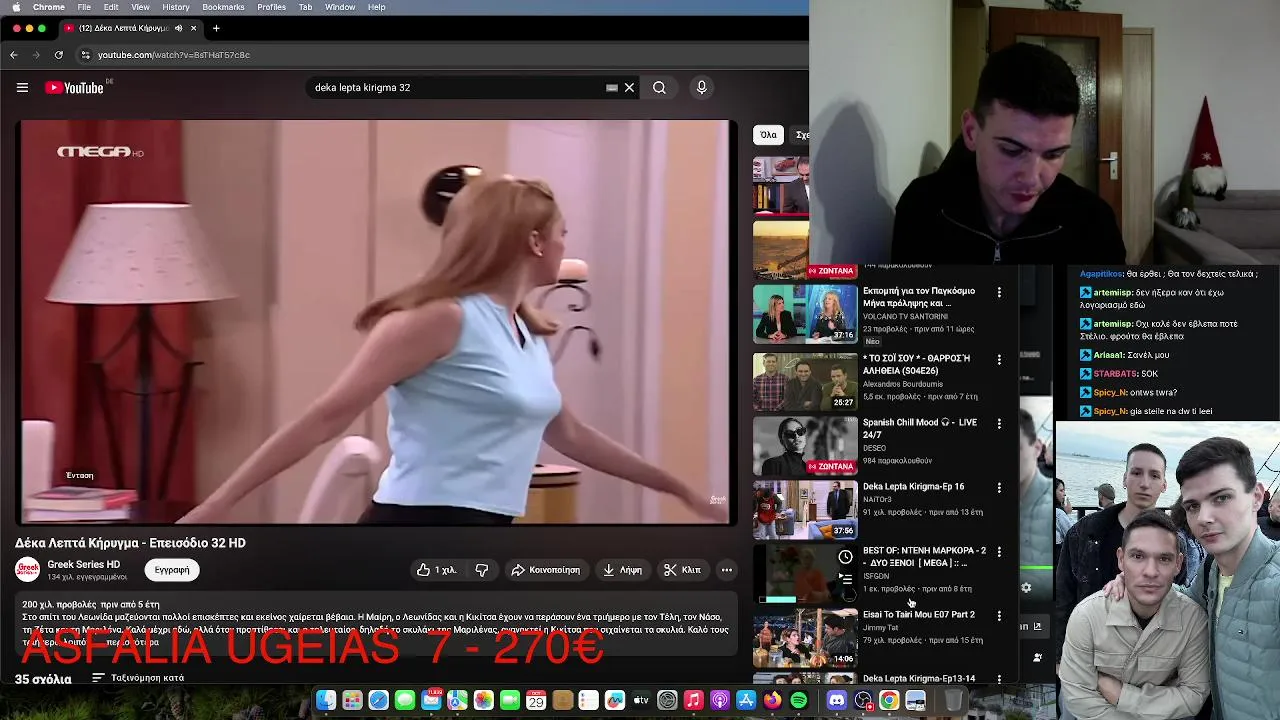This screenshot has height=720, width=1280.
Task: Open the Chrome File menu
Action: (84, 7)
